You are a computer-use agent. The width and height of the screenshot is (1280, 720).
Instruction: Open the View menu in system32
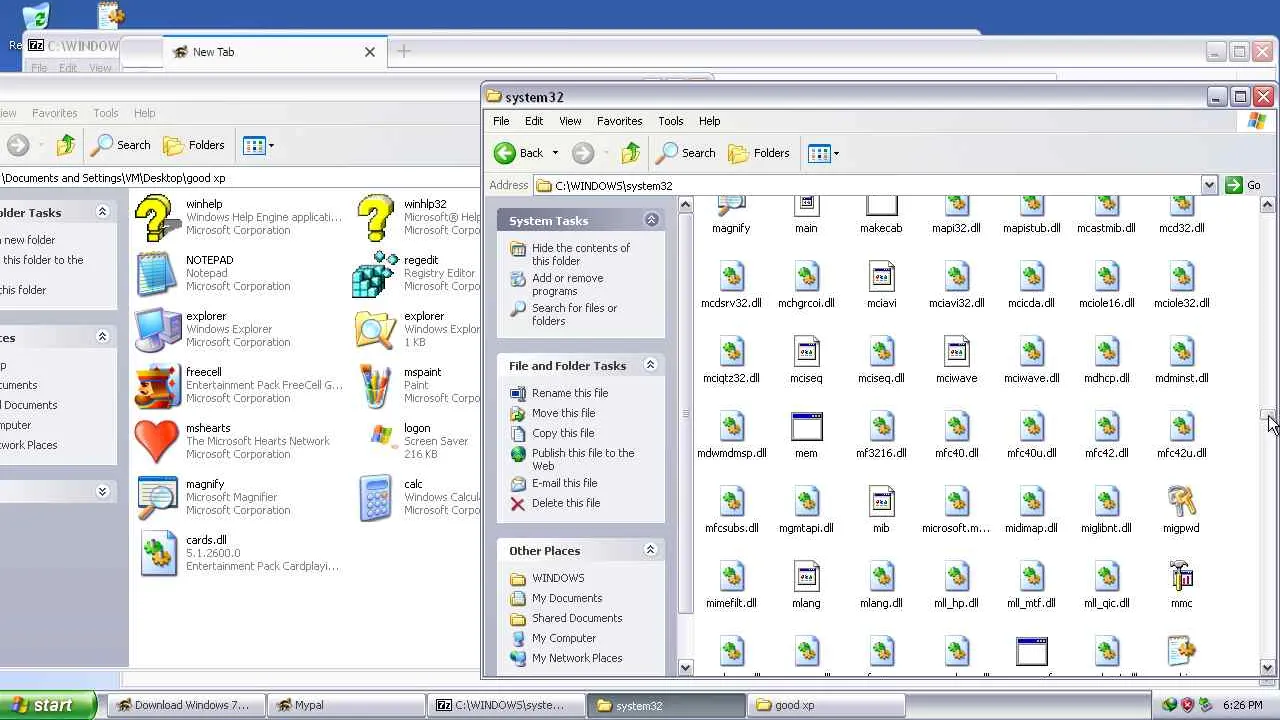tap(570, 121)
